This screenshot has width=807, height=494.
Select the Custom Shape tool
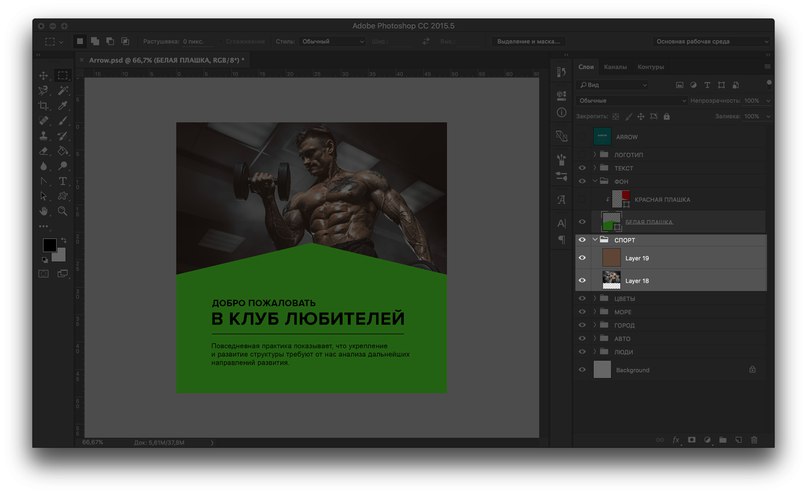[x=63, y=196]
